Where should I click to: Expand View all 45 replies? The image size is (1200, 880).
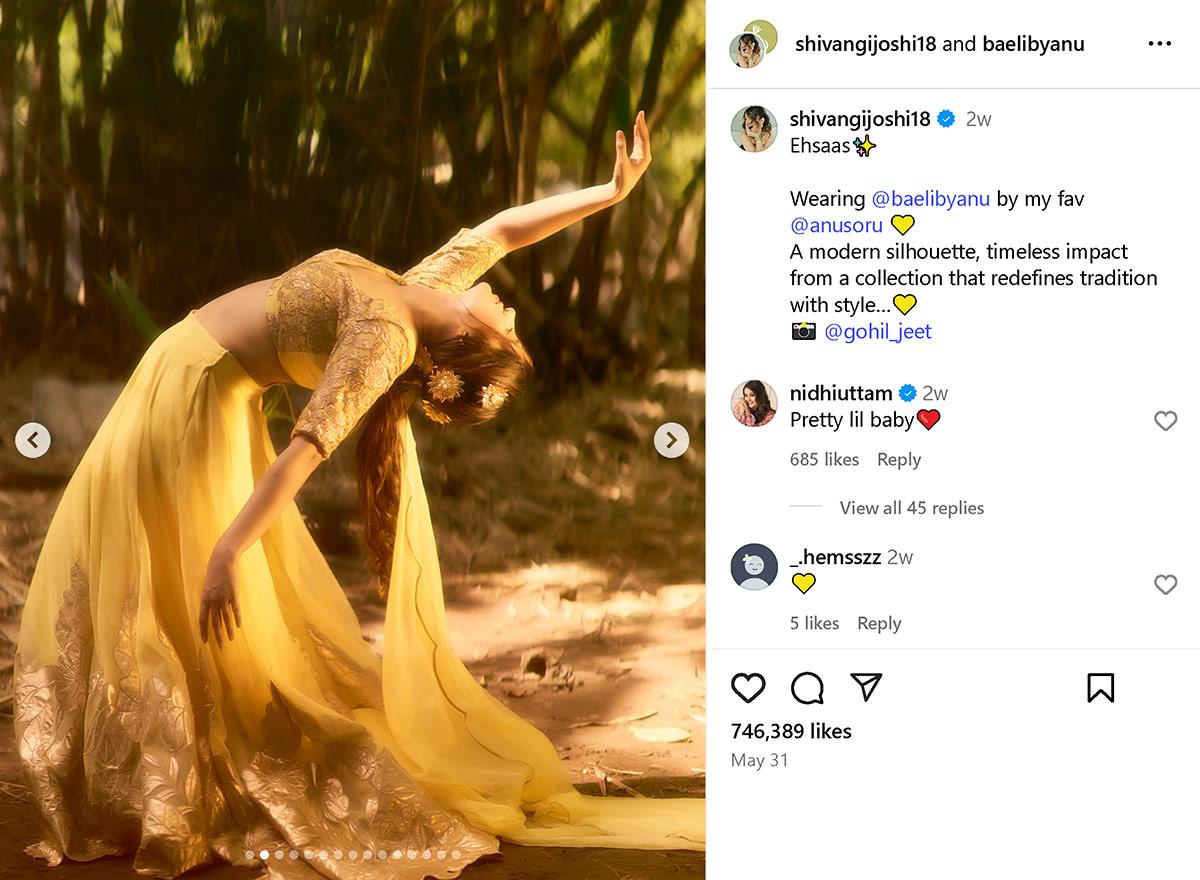coord(911,508)
